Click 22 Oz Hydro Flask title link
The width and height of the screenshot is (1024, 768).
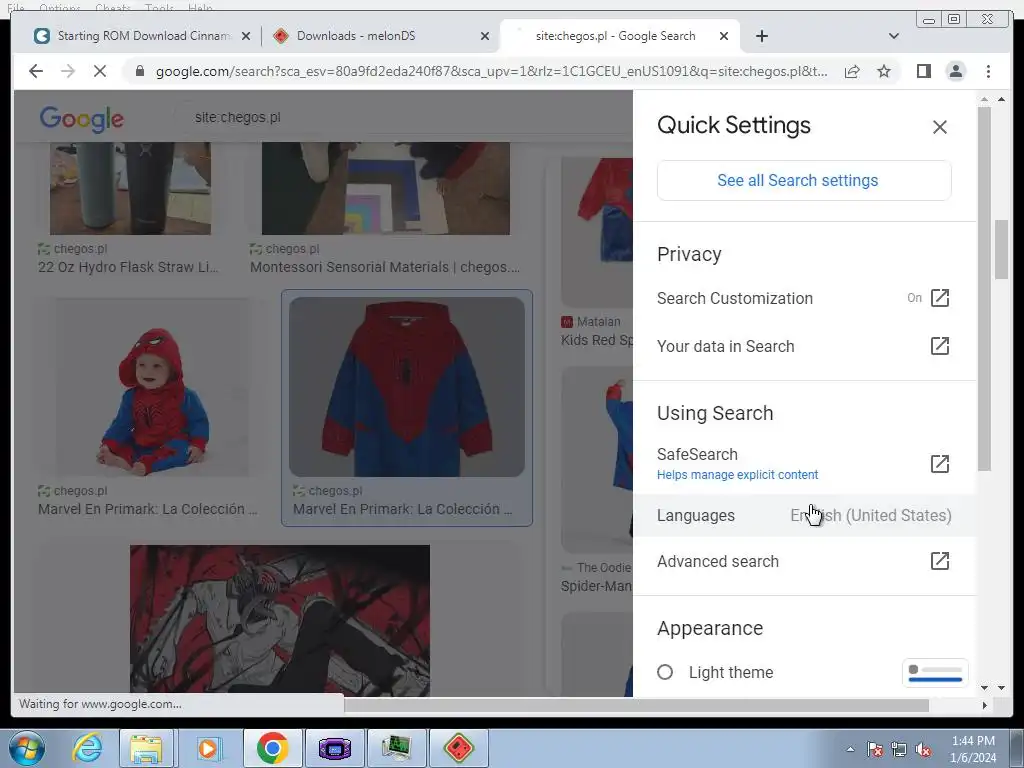(128, 267)
